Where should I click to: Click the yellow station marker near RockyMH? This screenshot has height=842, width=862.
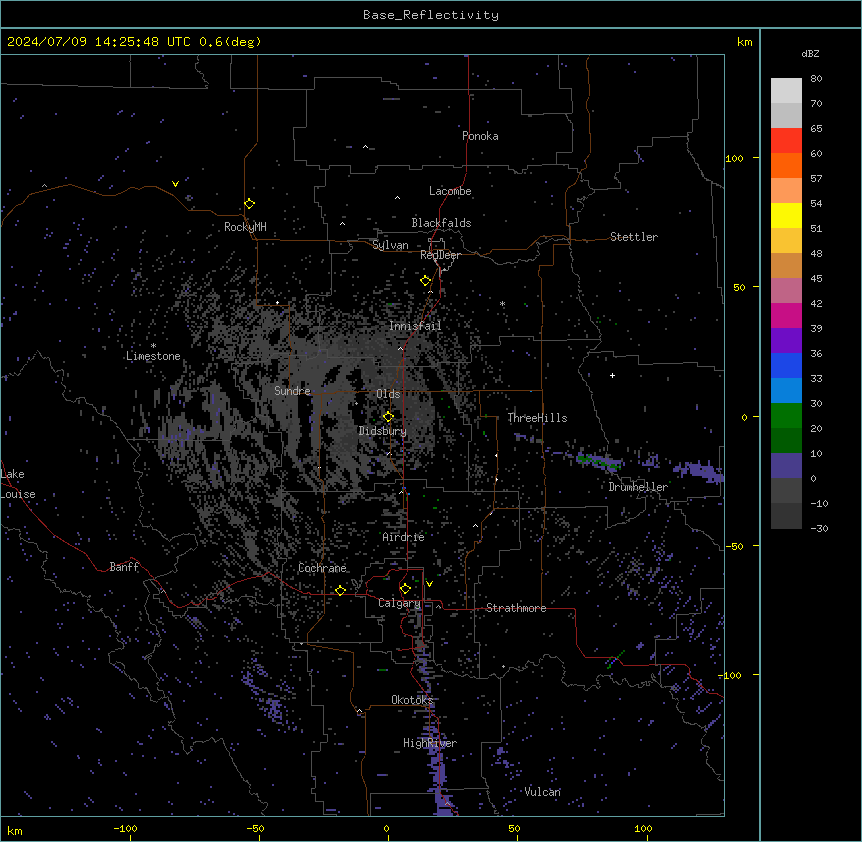249,204
